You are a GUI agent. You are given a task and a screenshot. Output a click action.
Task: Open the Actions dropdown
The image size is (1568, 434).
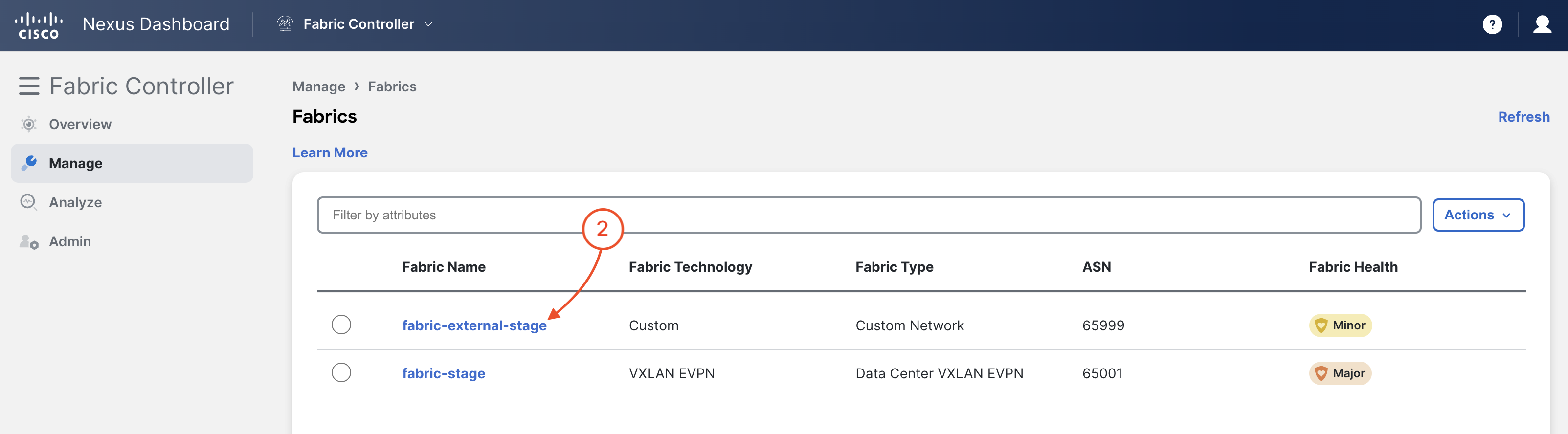pyautogui.click(x=1478, y=215)
